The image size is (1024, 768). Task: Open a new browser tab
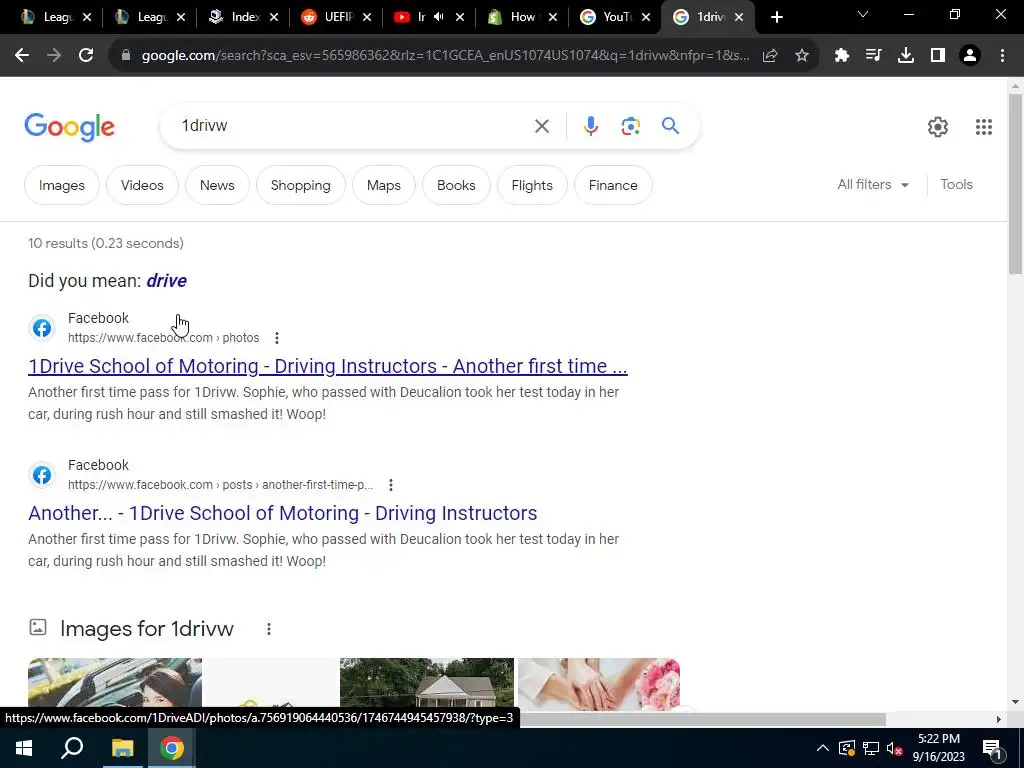(x=776, y=18)
